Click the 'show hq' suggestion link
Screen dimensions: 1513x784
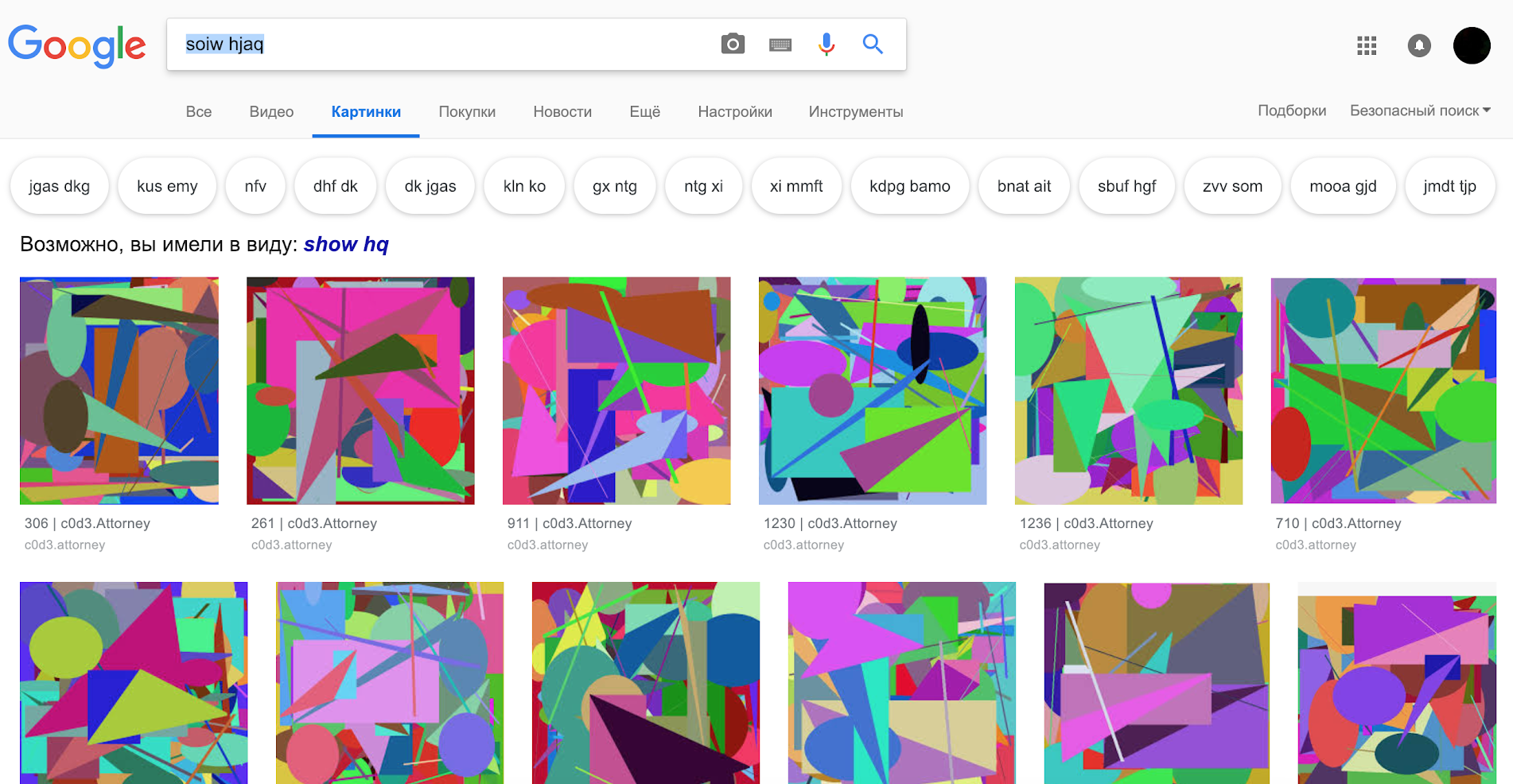[x=346, y=245]
